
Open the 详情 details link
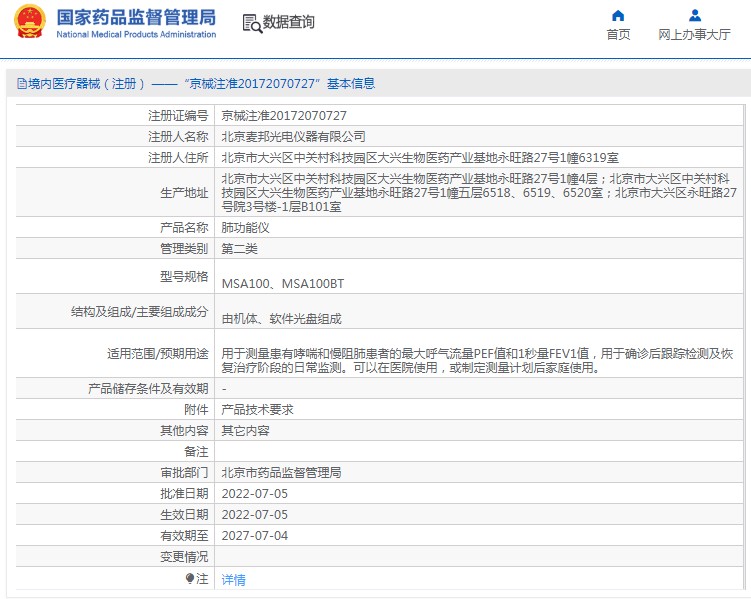coord(233,580)
